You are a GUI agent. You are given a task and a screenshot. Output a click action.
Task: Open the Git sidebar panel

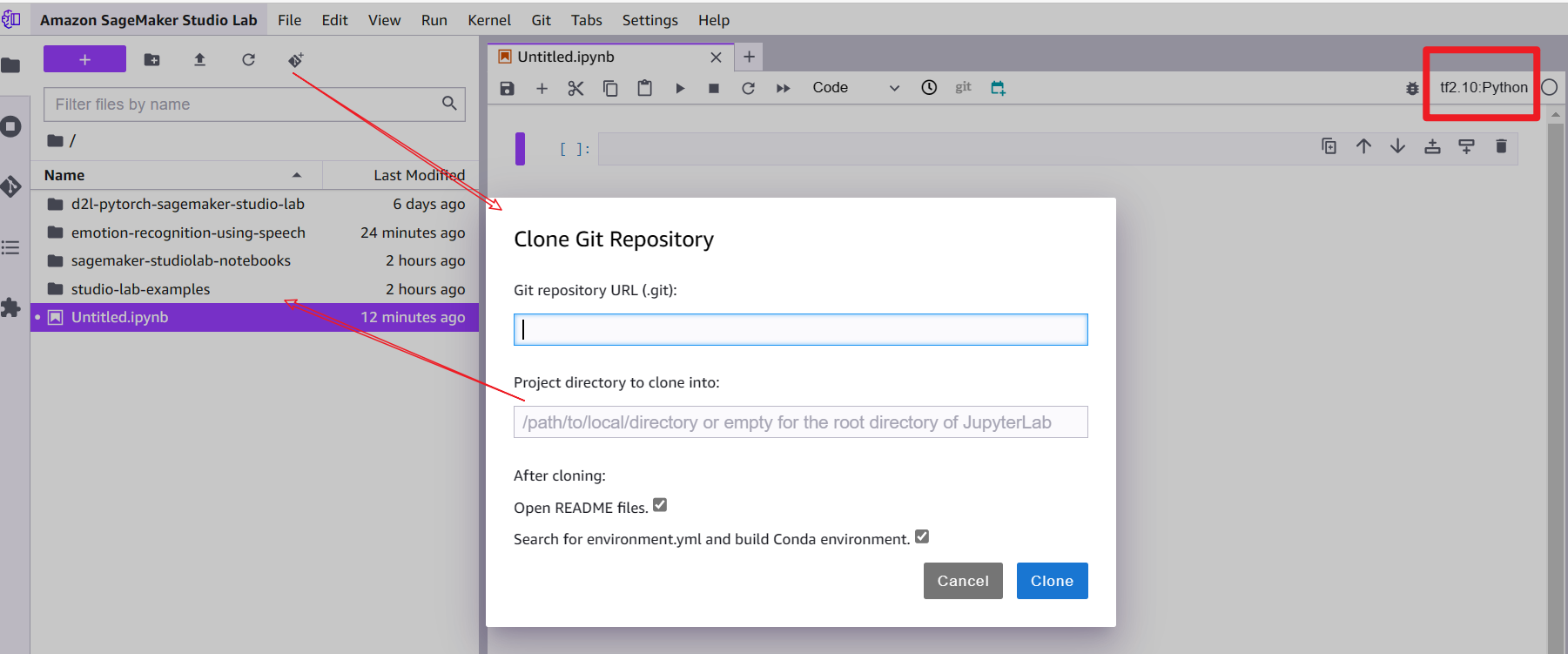click(x=11, y=186)
